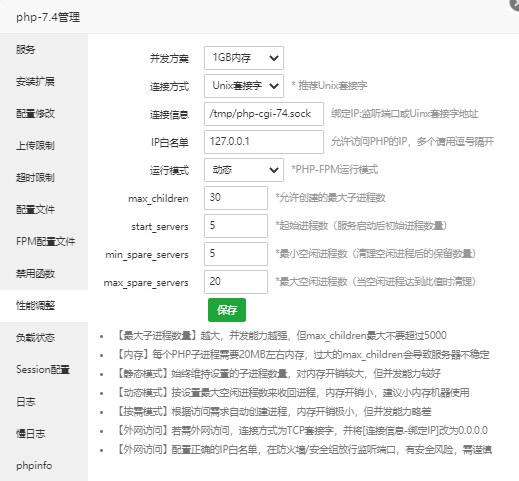Expand the 连接方式 Unix套接字 dropdown
Viewport: 519px width, 481px height.
pos(244,86)
